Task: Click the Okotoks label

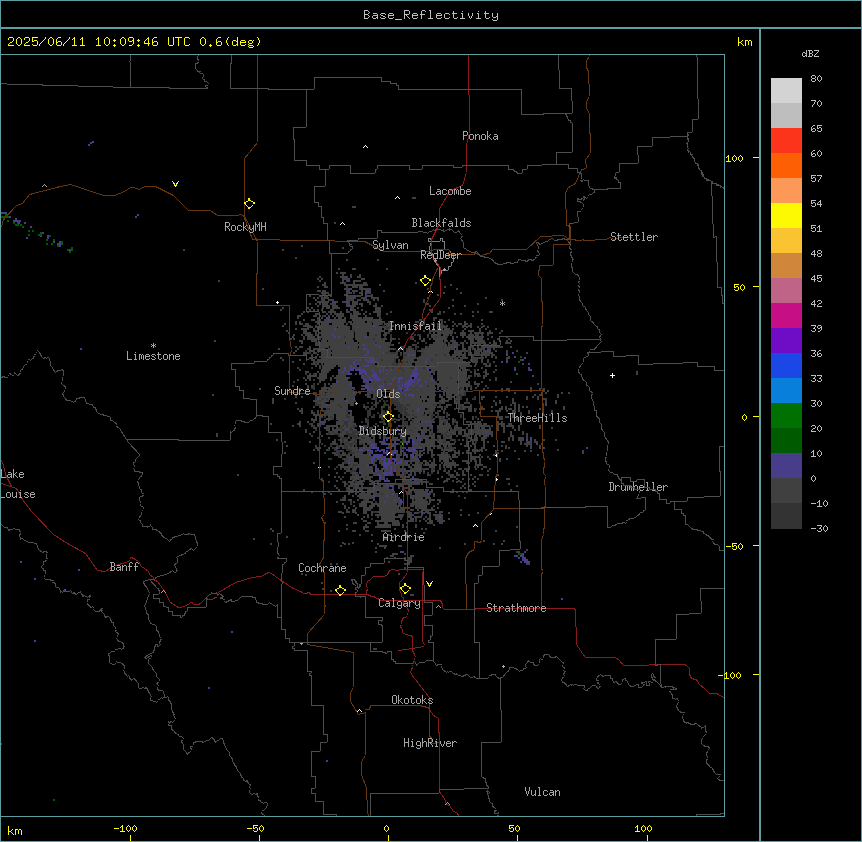Action: coord(412,700)
